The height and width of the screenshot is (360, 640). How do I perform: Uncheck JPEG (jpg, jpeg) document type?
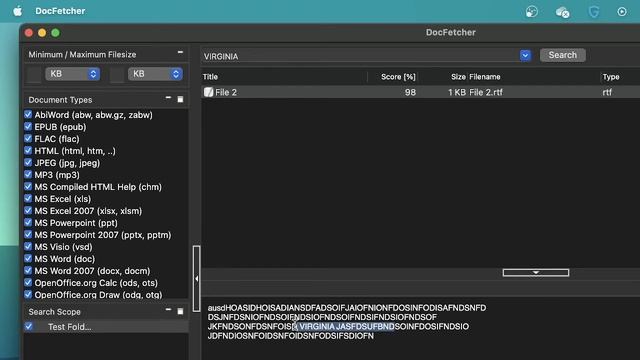click(x=28, y=162)
